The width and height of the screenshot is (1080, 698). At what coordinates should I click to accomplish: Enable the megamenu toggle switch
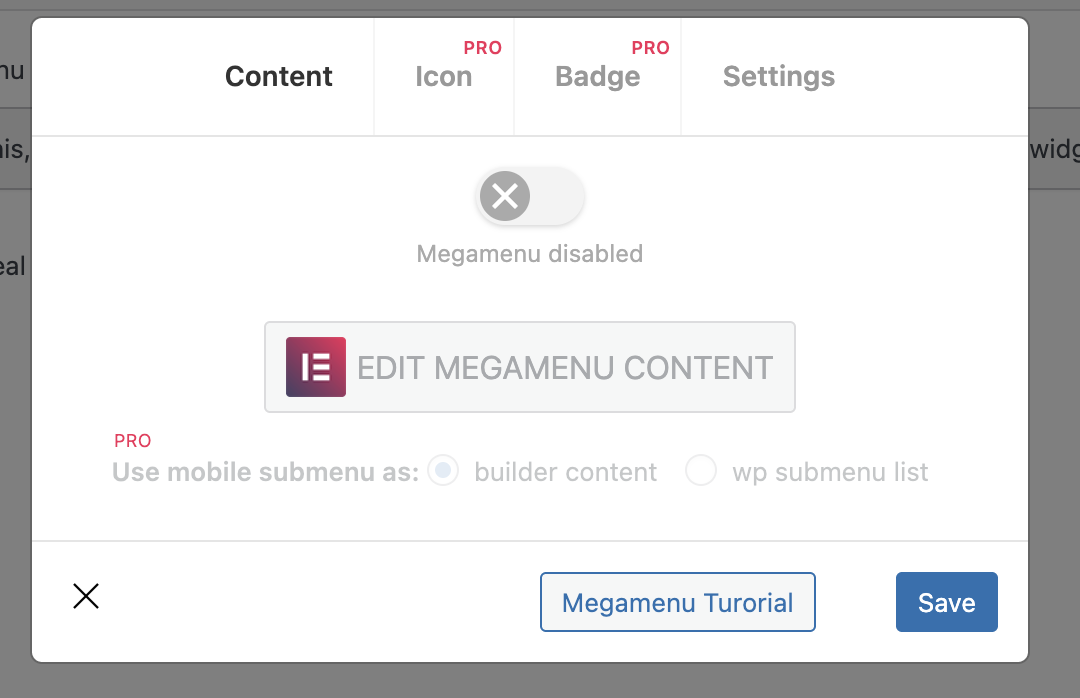point(530,196)
